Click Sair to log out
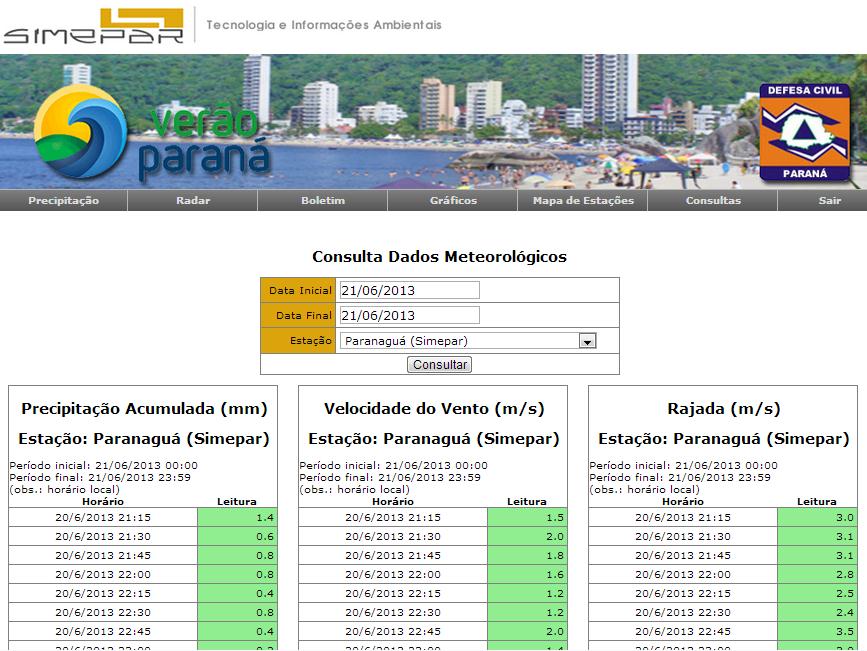Viewport: 867px width, 651px height. [x=829, y=201]
